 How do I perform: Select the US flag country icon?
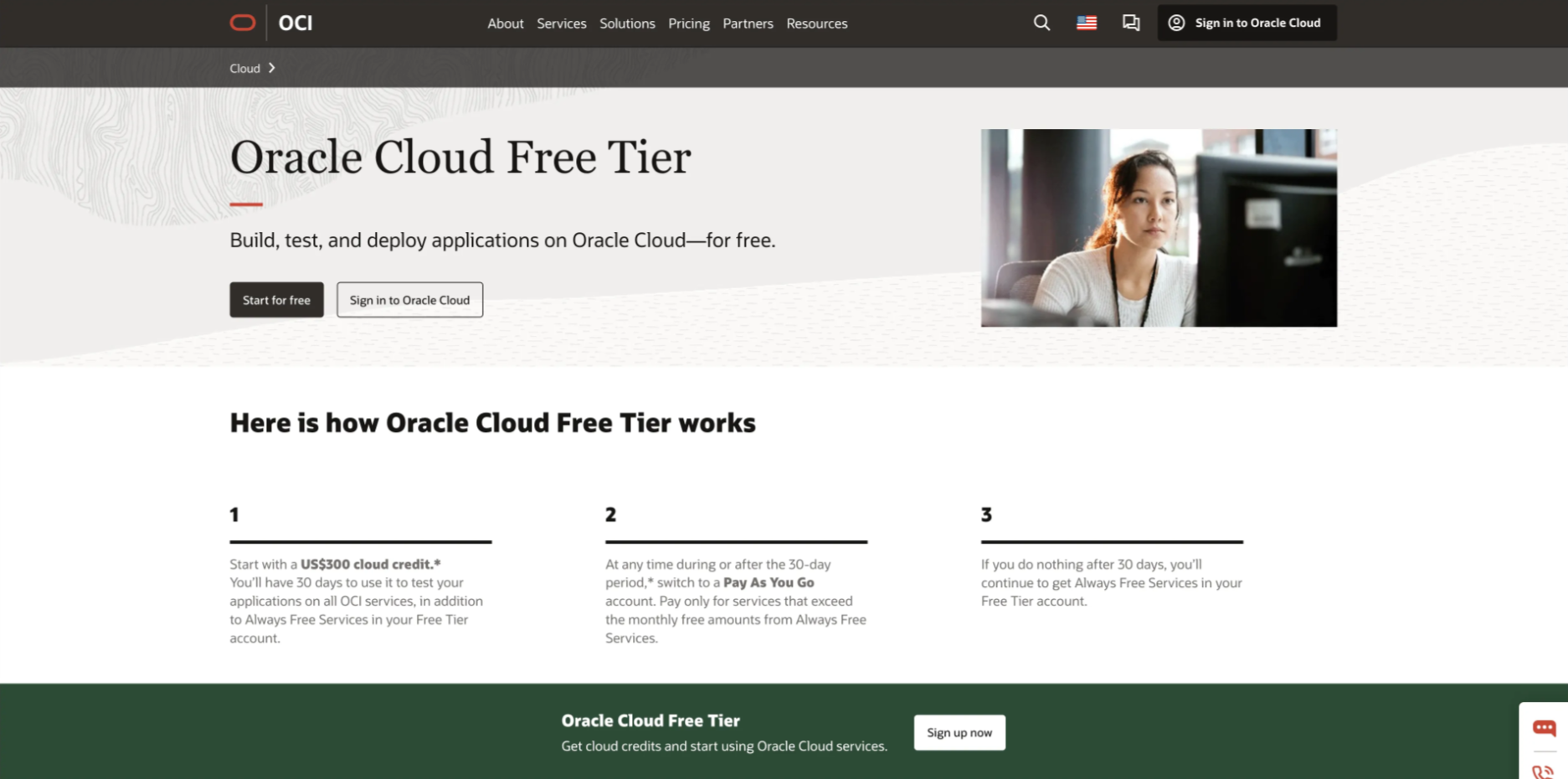pos(1087,23)
